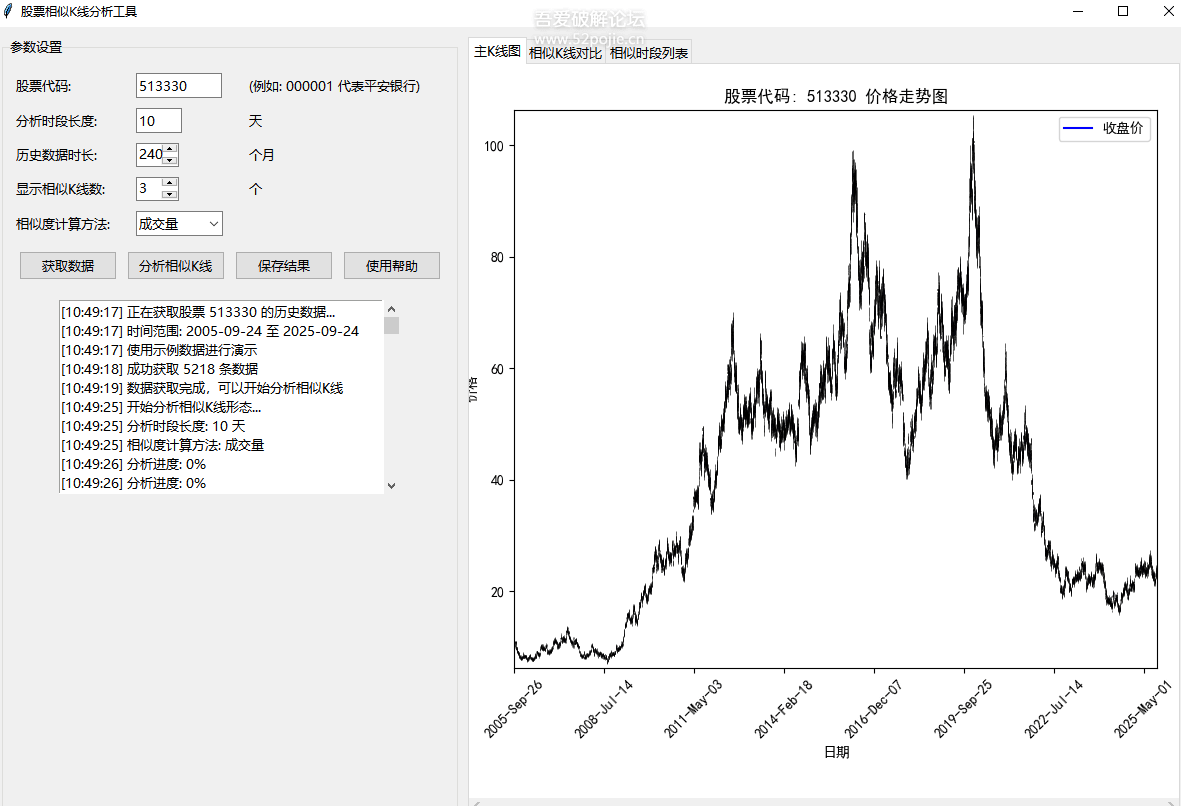Open the 相似K线对比 tab
Image resolution: width=1181 pixels, height=806 pixels.
point(565,53)
